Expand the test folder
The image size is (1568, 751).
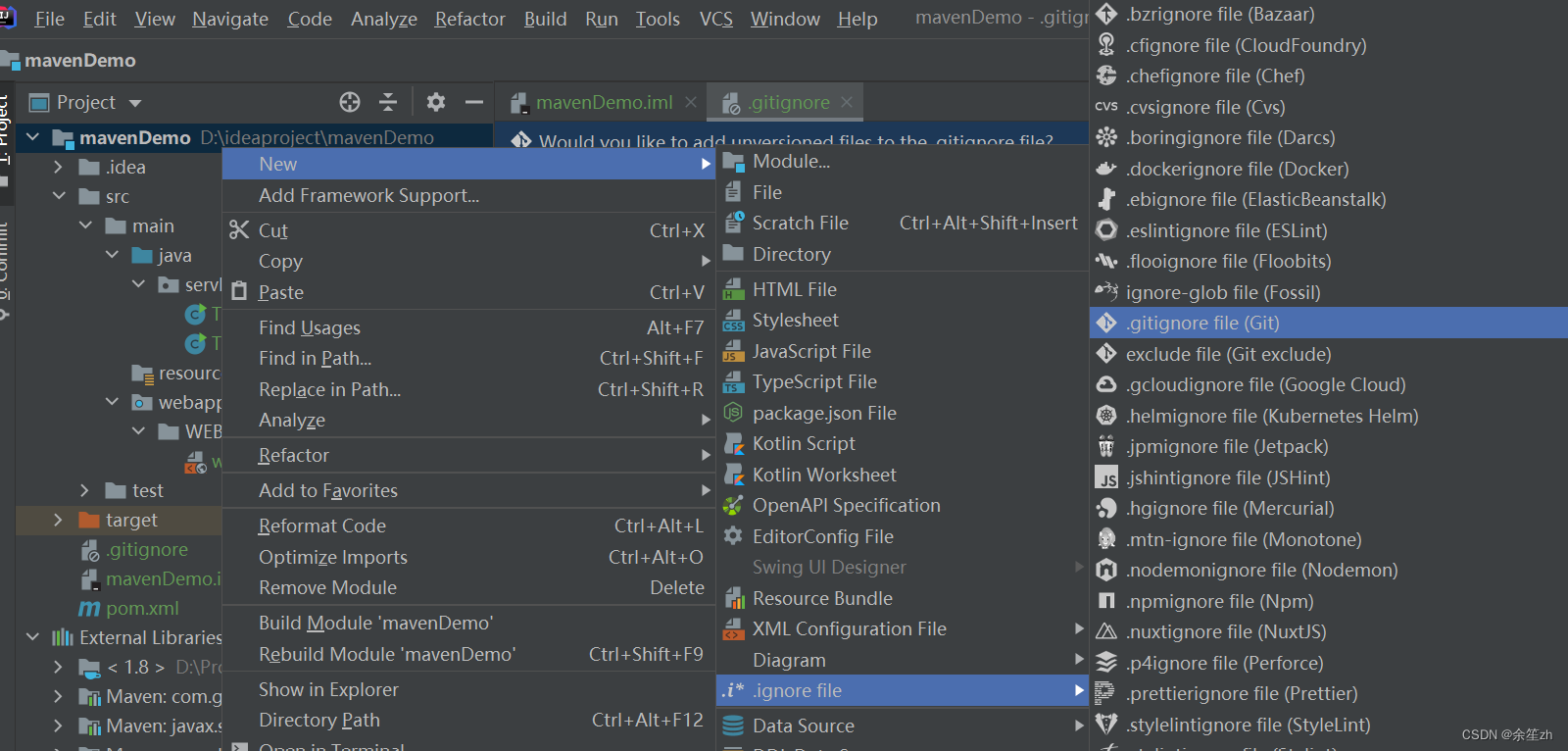[85, 490]
